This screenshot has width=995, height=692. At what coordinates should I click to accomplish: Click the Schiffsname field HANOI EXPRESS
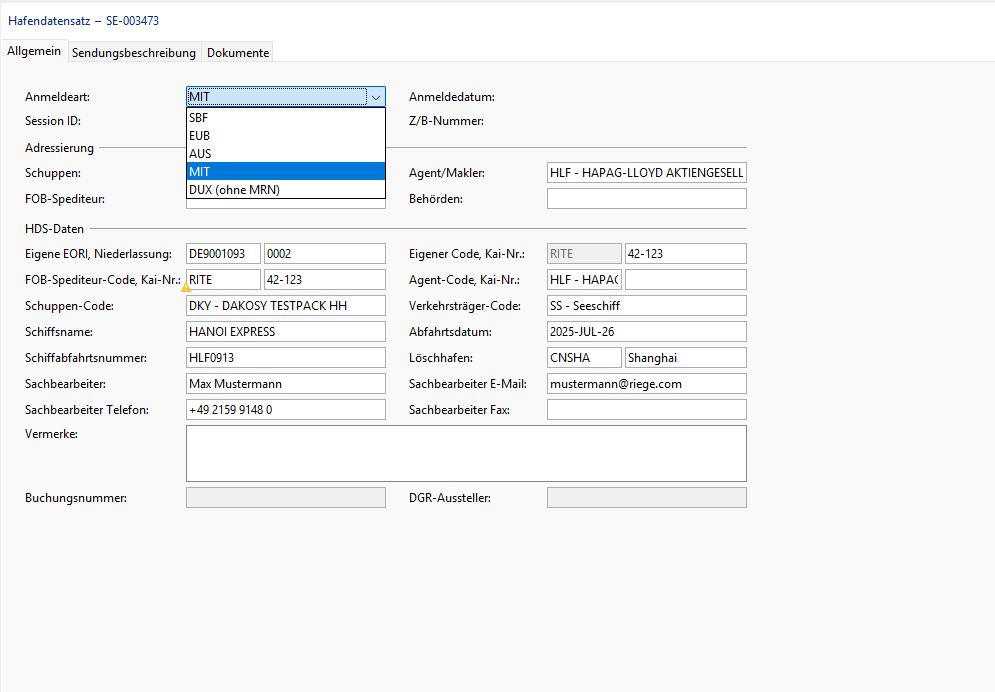(x=286, y=332)
